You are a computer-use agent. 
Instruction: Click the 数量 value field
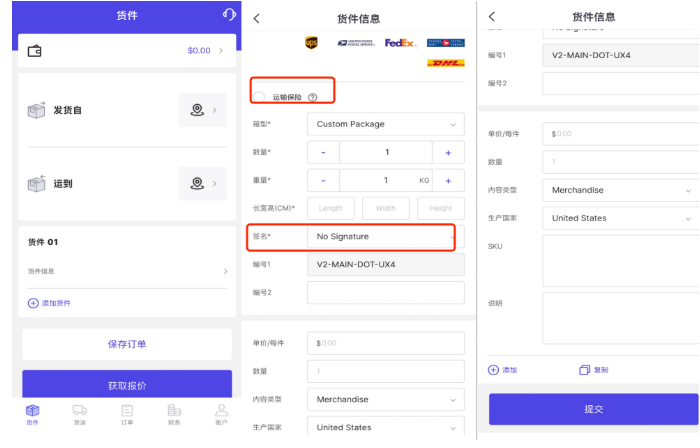386,153
